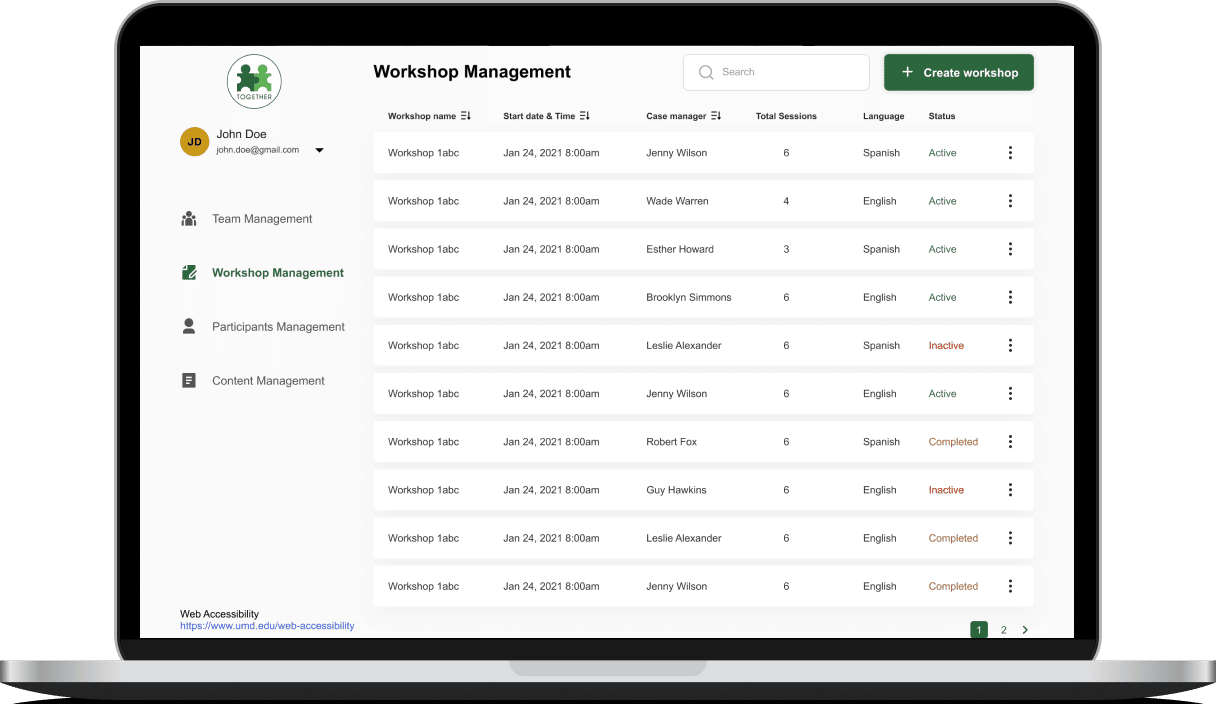Click the Content Management document icon
Viewport: 1216px width, 704px height.
189,381
